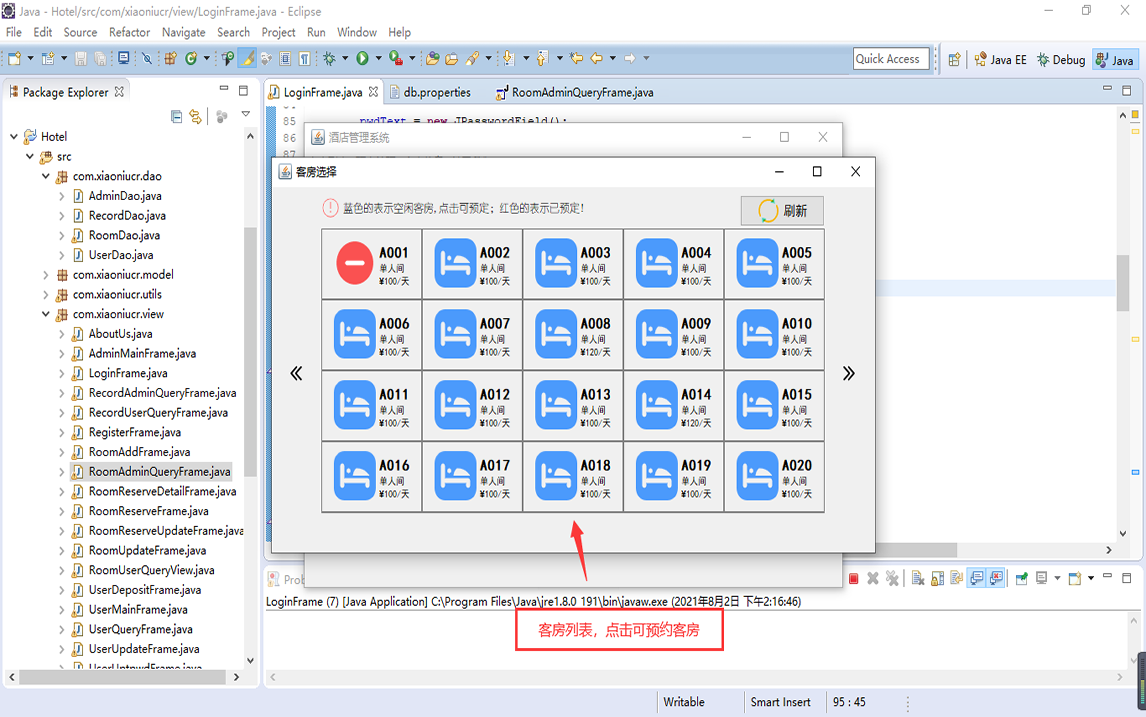Switch to the Java EE perspective
The width and height of the screenshot is (1146, 717).
click(1001, 60)
